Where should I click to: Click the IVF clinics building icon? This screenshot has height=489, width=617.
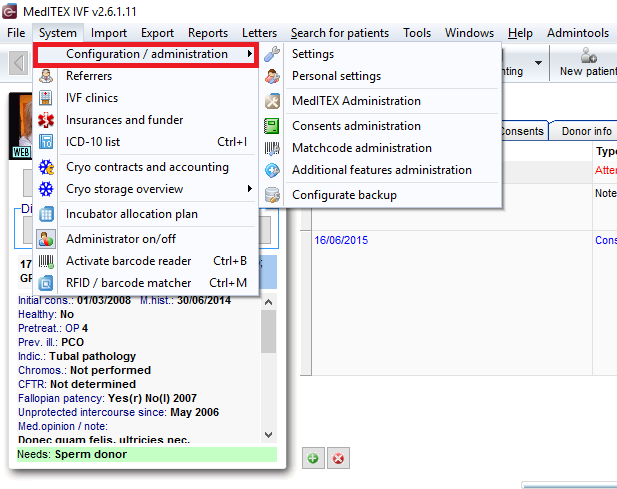pyautogui.click(x=46, y=98)
